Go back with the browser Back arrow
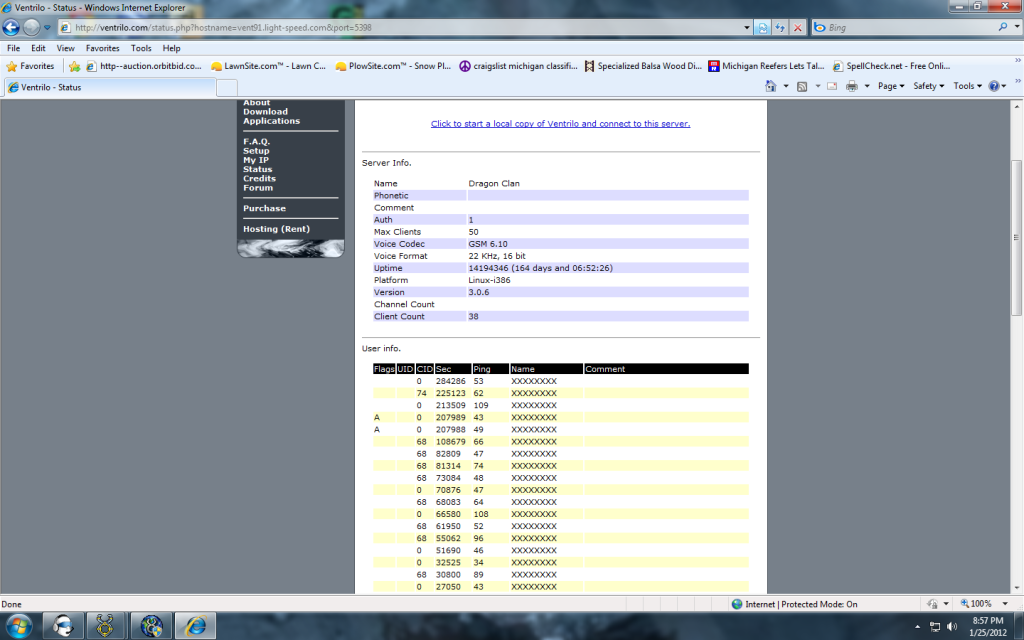 (x=11, y=27)
